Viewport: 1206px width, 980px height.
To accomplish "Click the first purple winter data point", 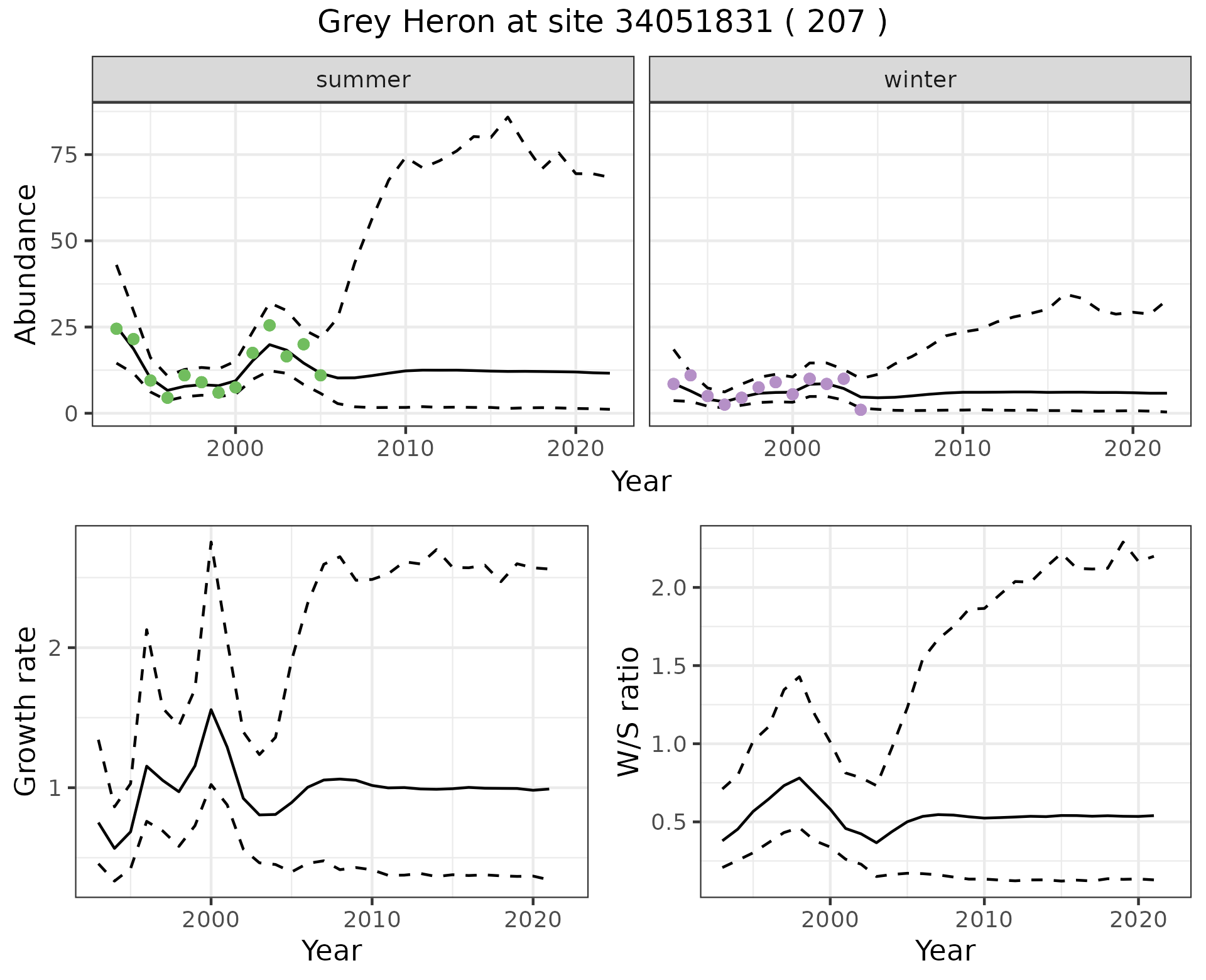I will [673, 384].
